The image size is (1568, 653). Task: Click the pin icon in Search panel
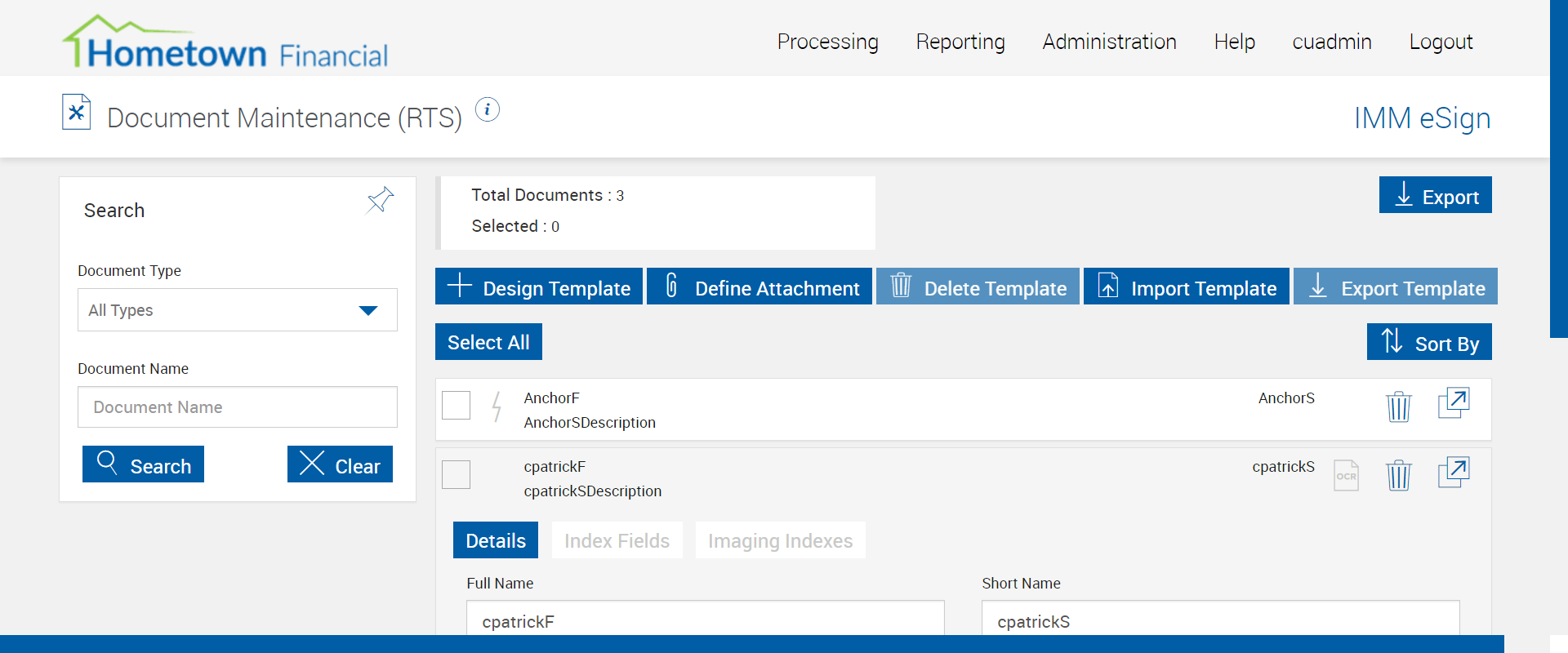pyautogui.click(x=380, y=200)
